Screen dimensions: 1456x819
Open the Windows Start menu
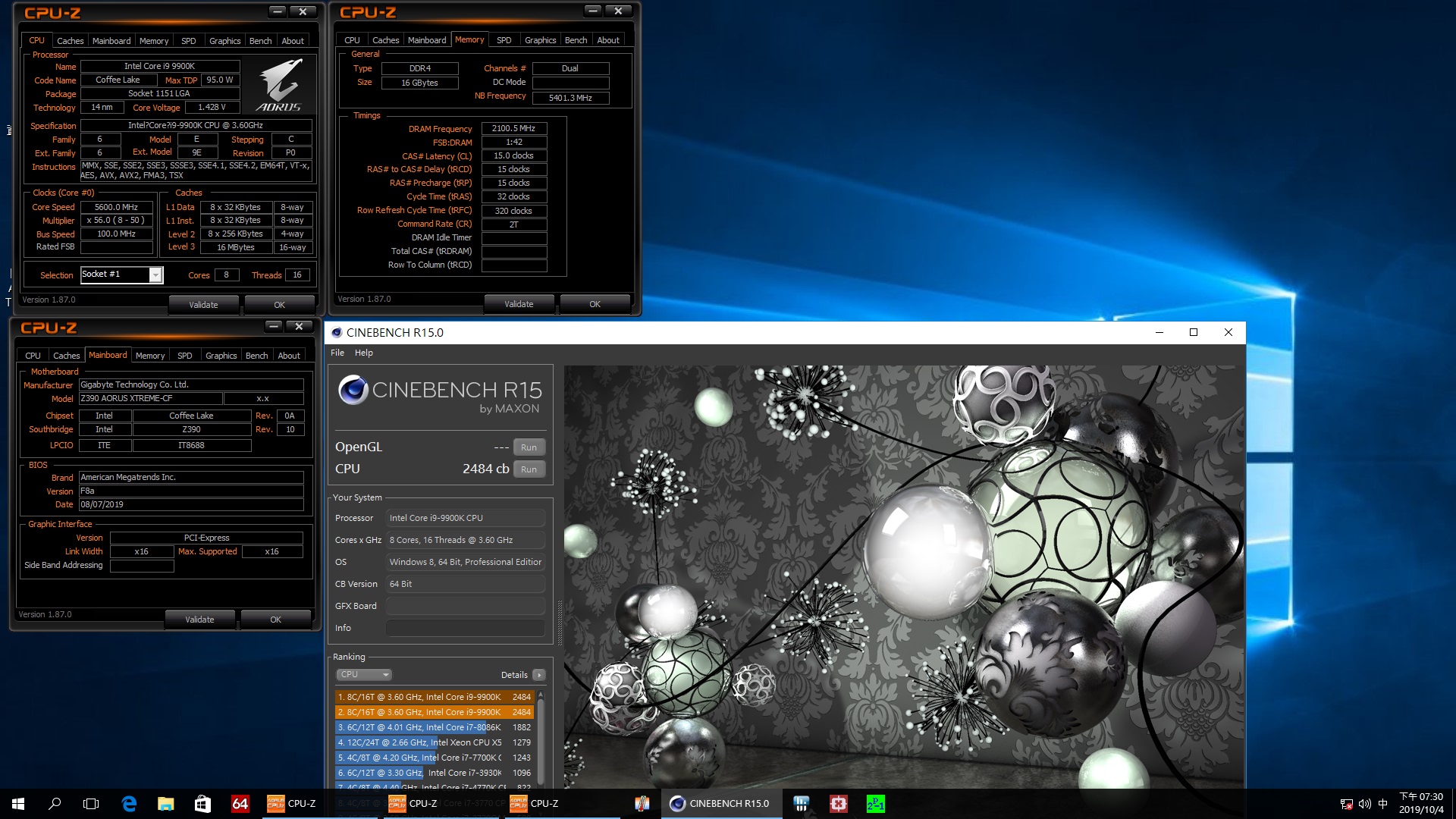pyautogui.click(x=18, y=804)
